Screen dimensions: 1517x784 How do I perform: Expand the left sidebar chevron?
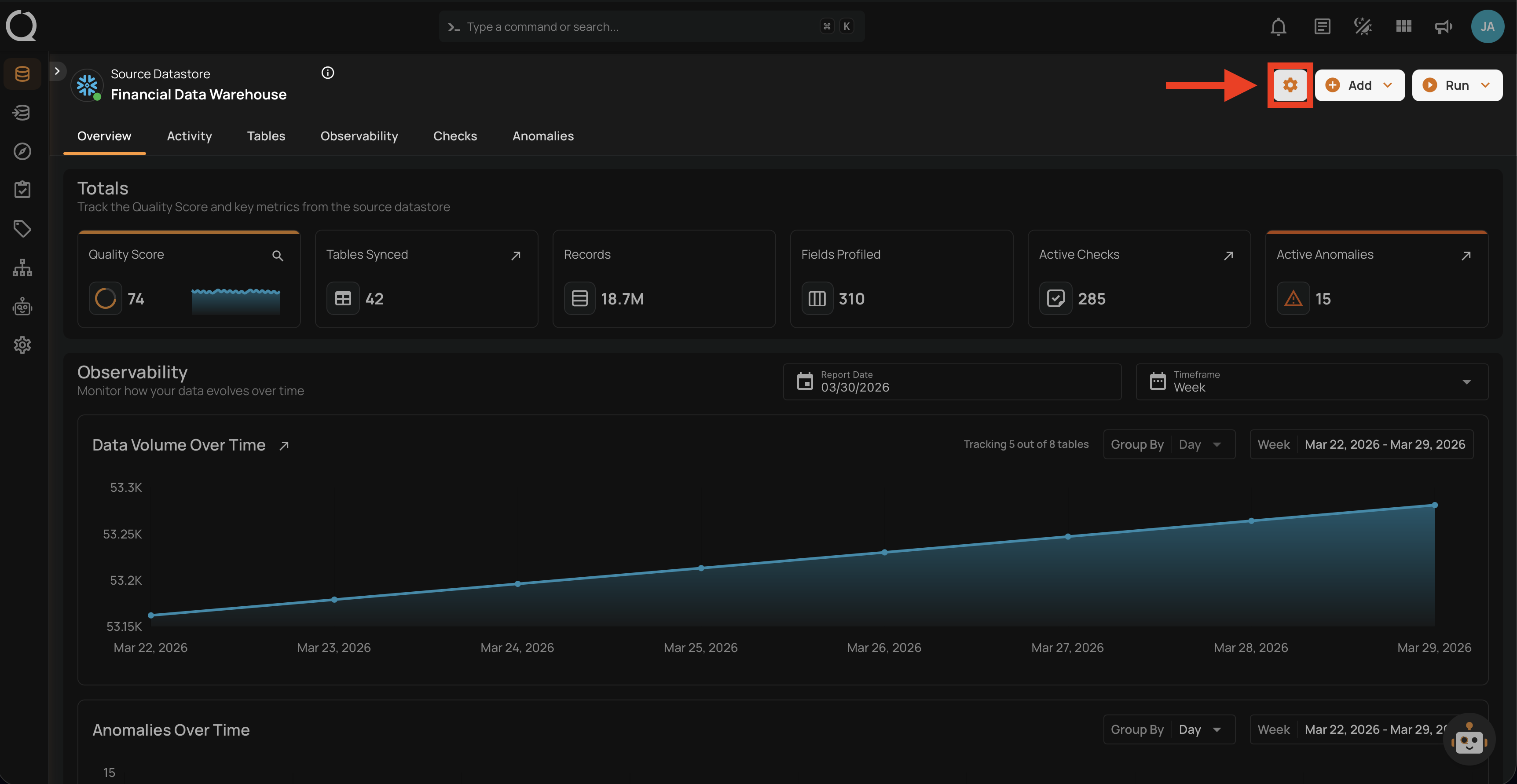pyautogui.click(x=57, y=71)
